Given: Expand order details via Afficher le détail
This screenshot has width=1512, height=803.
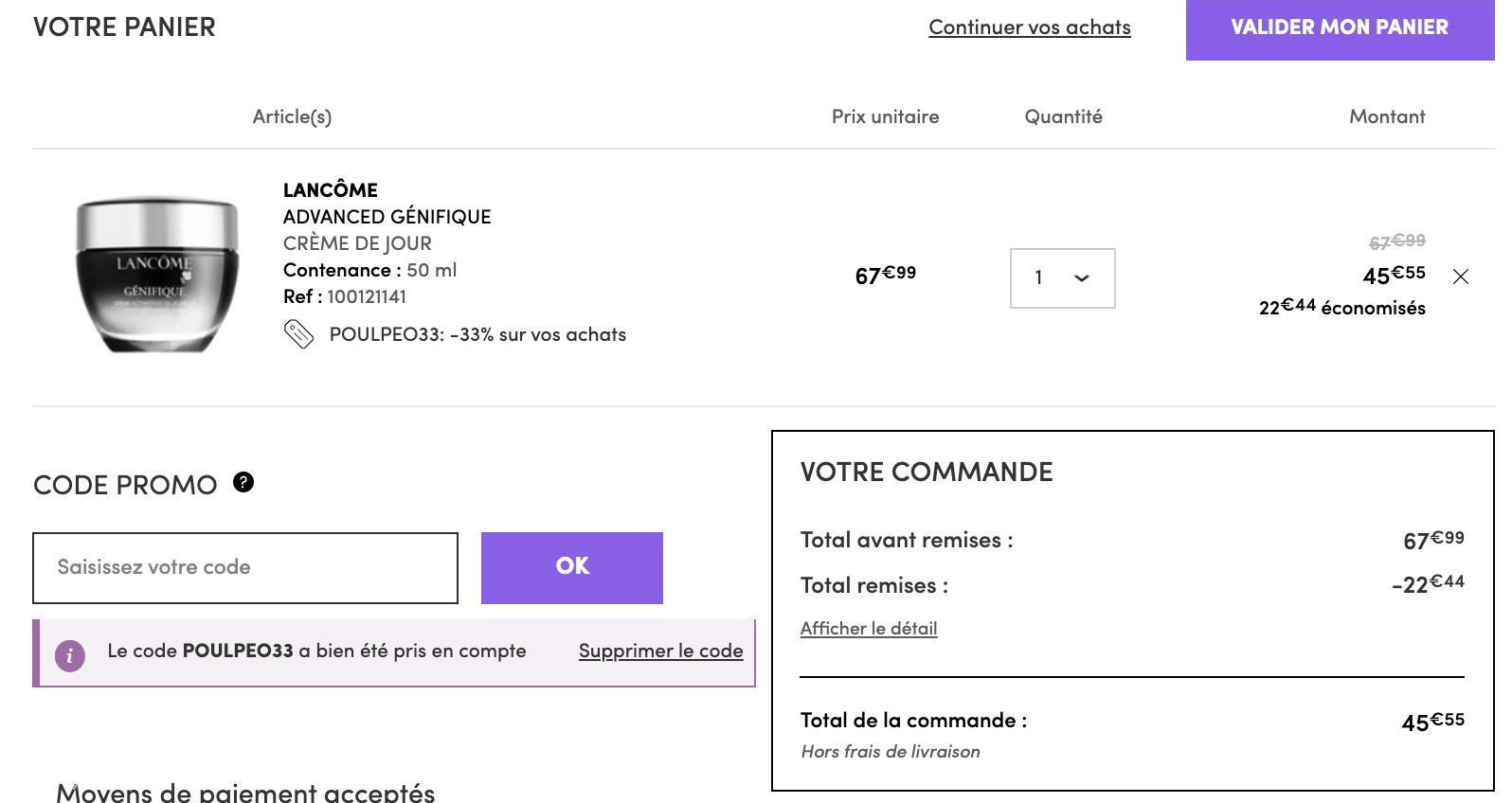Looking at the screenshot, I should click(x=869, y=628).
